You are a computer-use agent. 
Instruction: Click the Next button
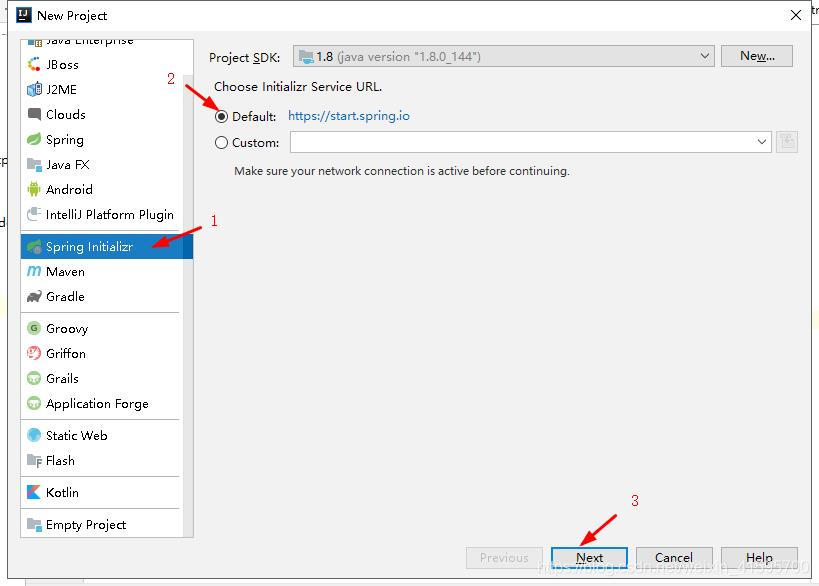[589, 557]
